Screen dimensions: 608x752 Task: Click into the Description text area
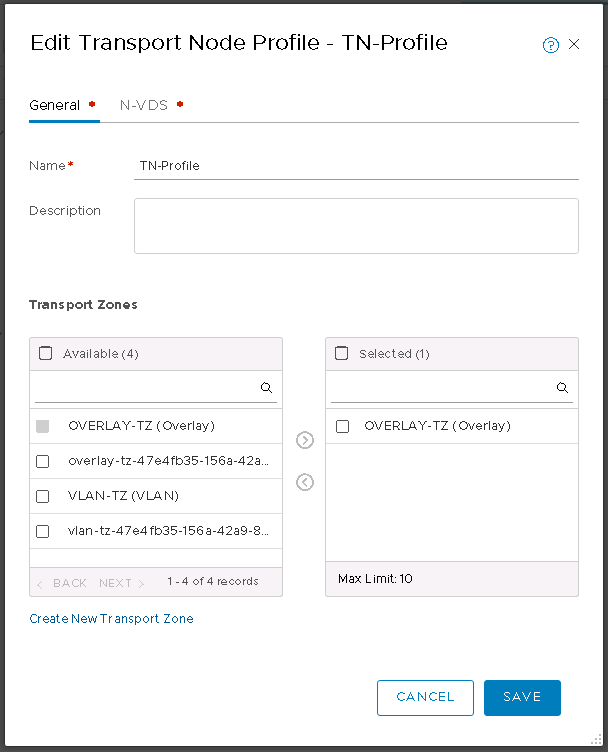point(356,226)
